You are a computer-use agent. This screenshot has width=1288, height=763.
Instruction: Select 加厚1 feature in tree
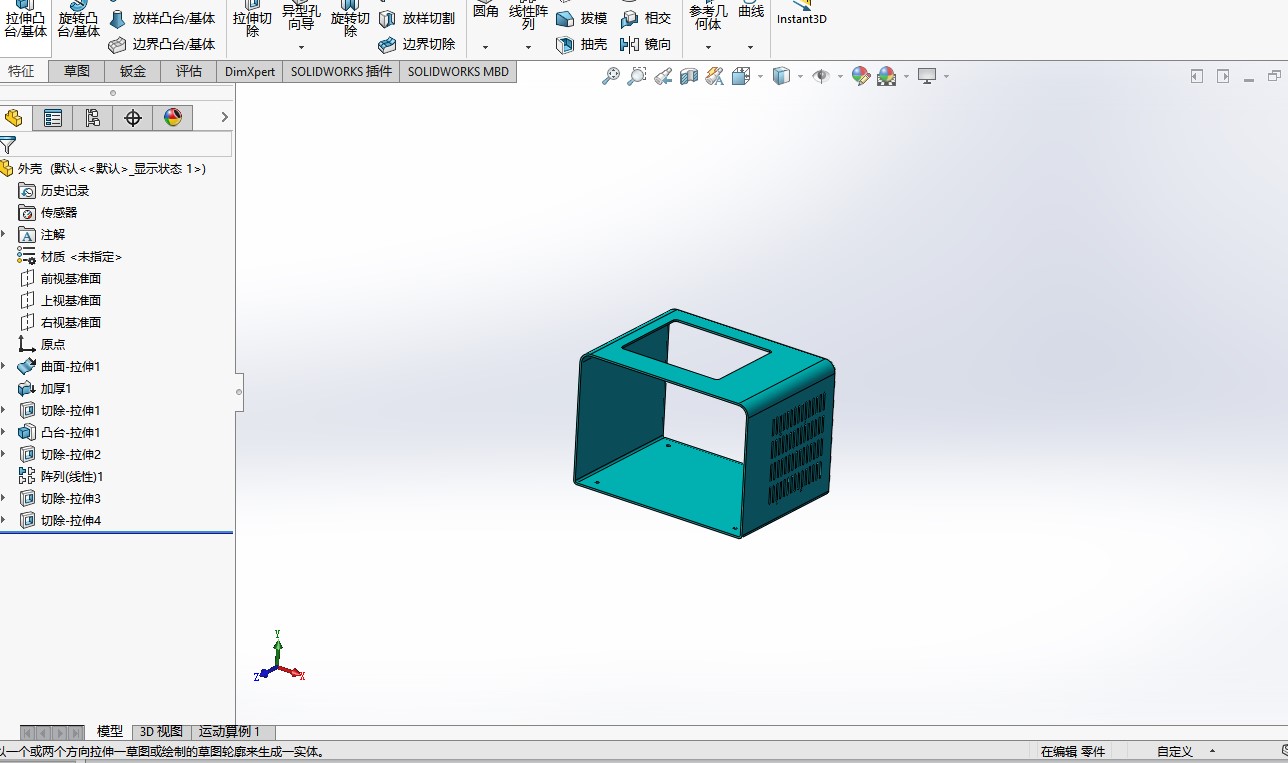46,388
